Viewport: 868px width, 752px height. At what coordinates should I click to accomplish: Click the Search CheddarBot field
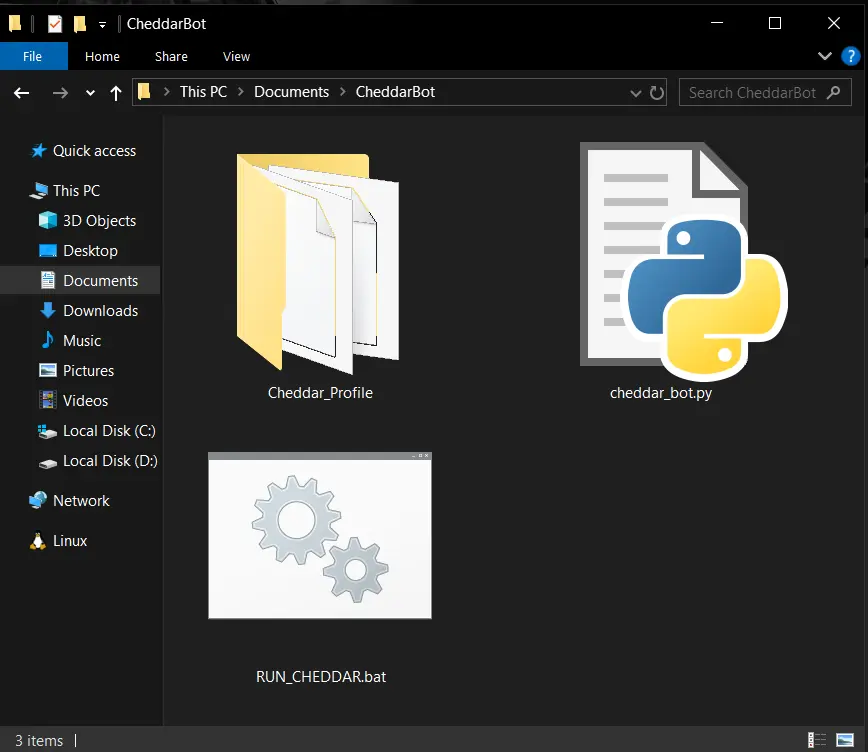(x=765, y=92)
